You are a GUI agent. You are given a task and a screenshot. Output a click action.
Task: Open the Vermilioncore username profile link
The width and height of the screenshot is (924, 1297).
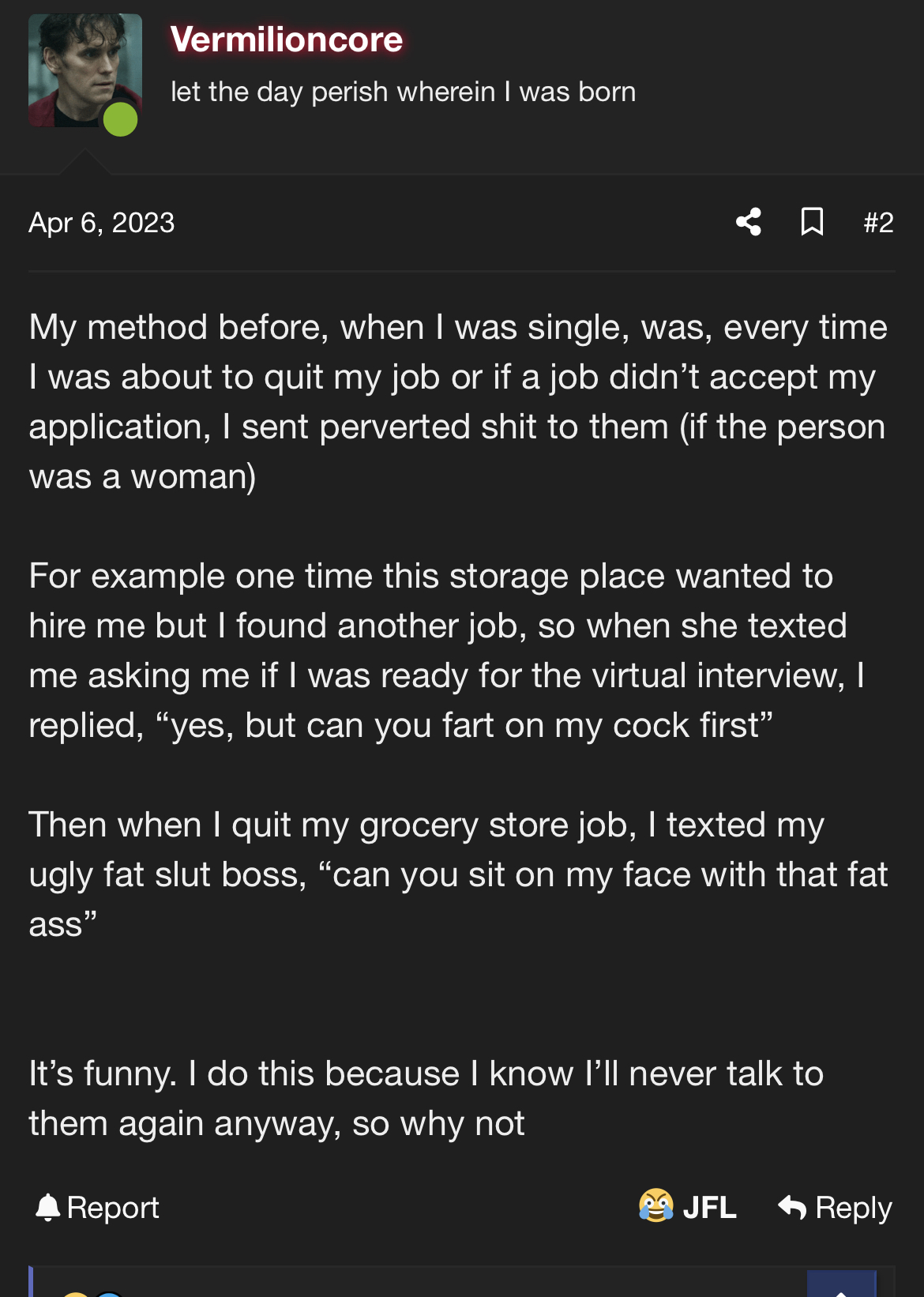[x=287, y=39]
